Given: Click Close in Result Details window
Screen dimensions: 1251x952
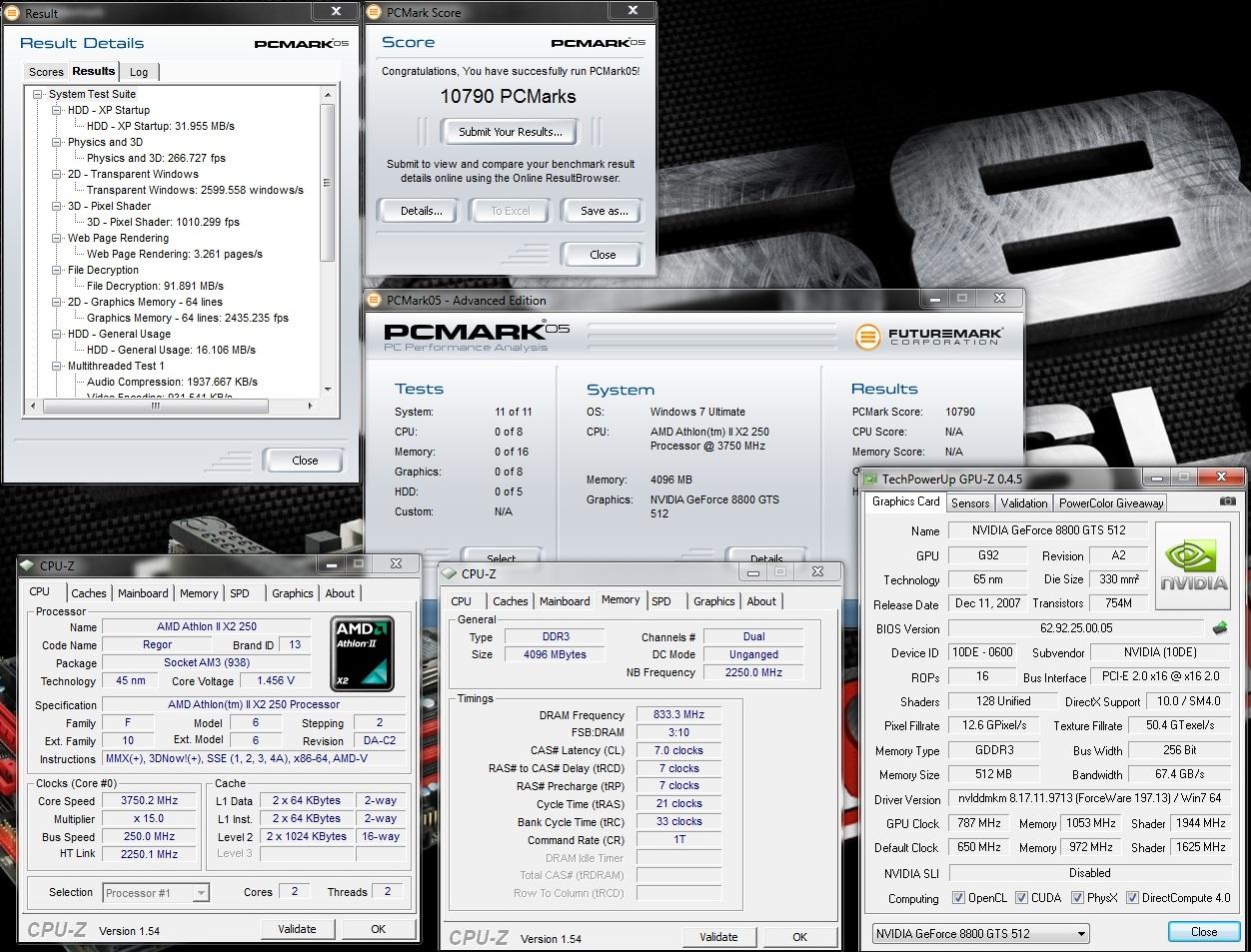Looking at the screenshot, I should pyautogui.click(x=305, y=461).
